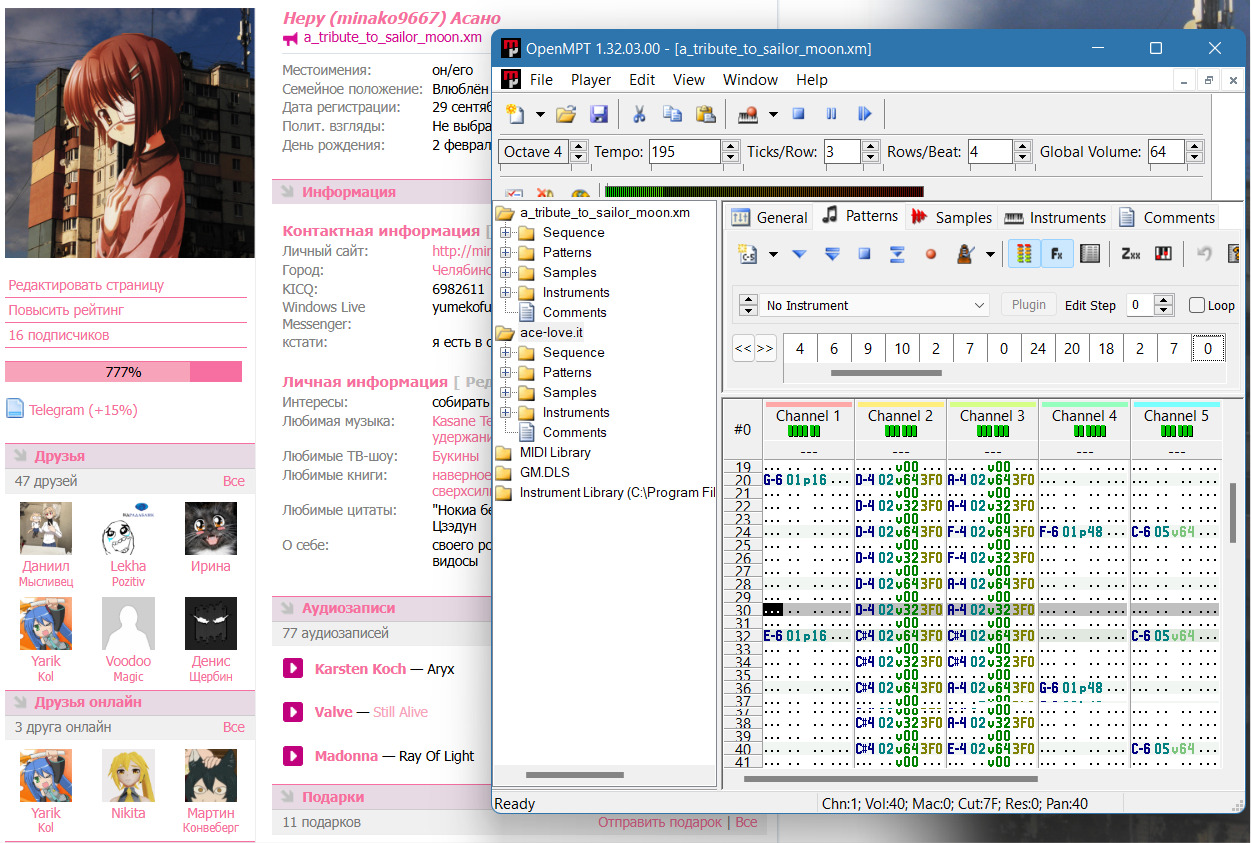The image size is (1251, 843).
Task: Click the order list horizontal scrollbar
Action: [x=886, y=373]
